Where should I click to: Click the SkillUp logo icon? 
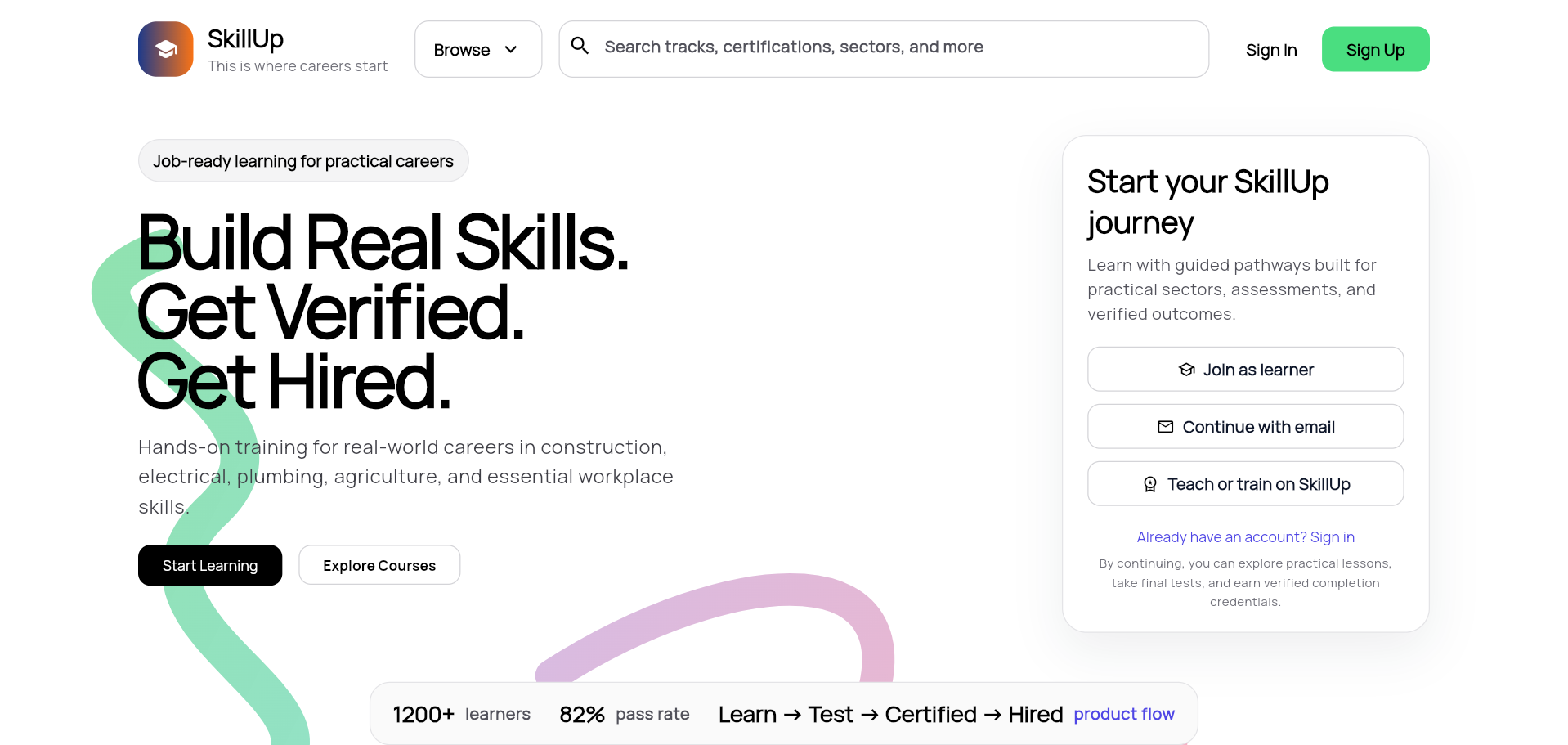pos(165,49)
